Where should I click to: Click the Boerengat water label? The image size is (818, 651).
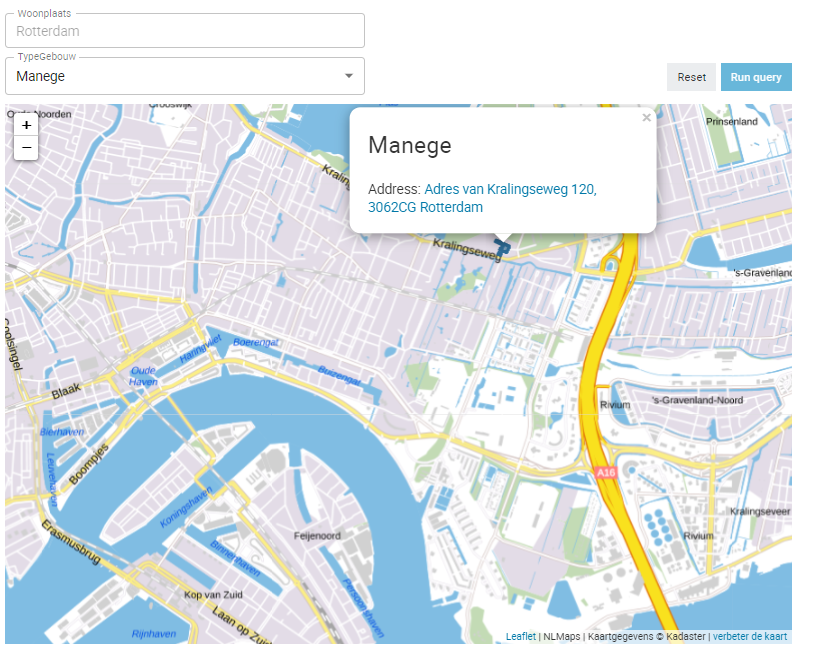(x=256, y=342)
